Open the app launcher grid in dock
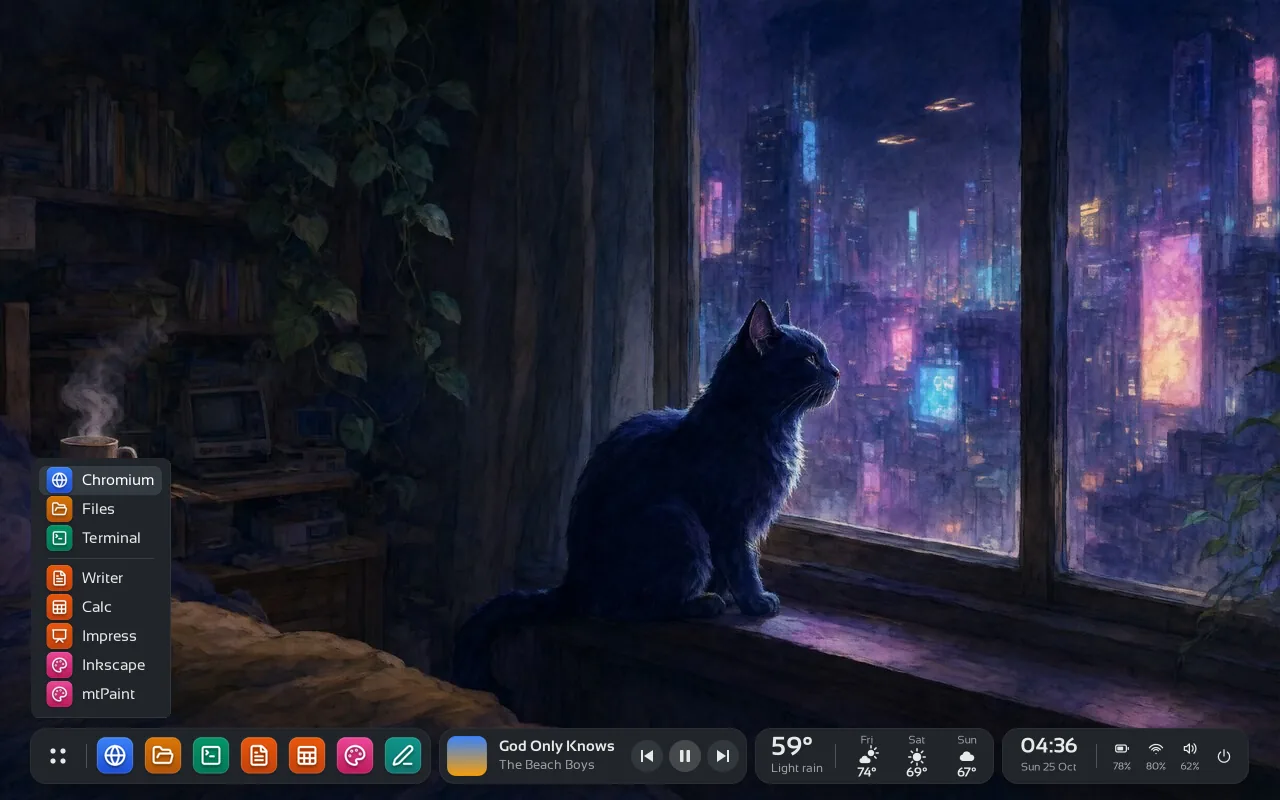 [x=58, y=756]
